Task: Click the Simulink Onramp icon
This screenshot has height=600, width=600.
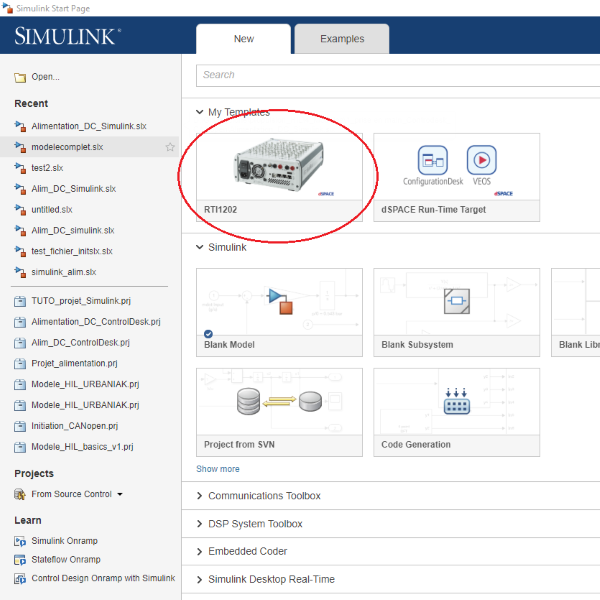Action: click(x=20, y=541)
